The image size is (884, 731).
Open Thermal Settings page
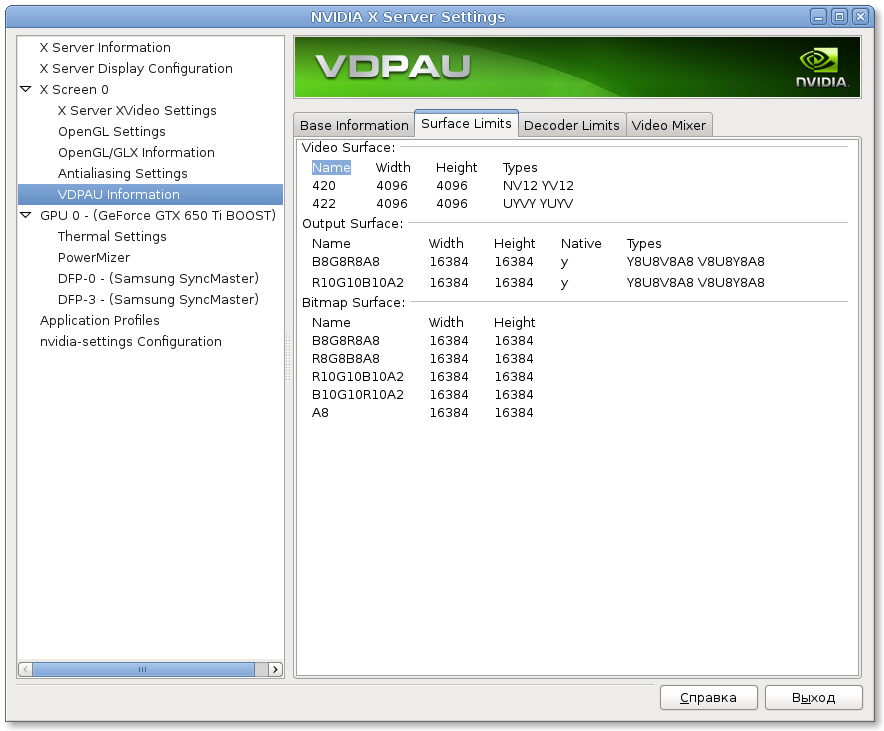[x=112, y=236]
